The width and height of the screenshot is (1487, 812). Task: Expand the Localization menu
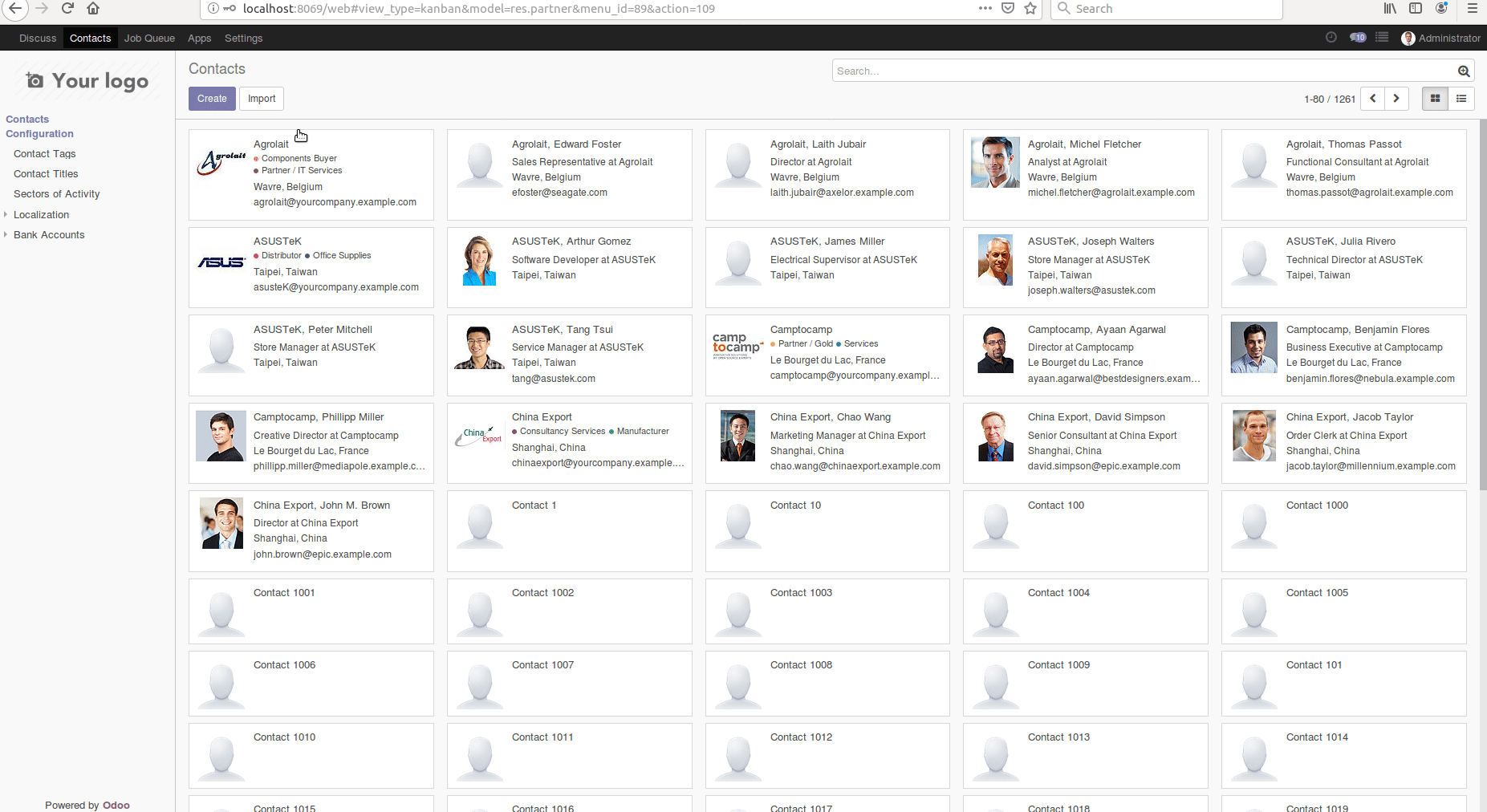(x=41, y=214)
